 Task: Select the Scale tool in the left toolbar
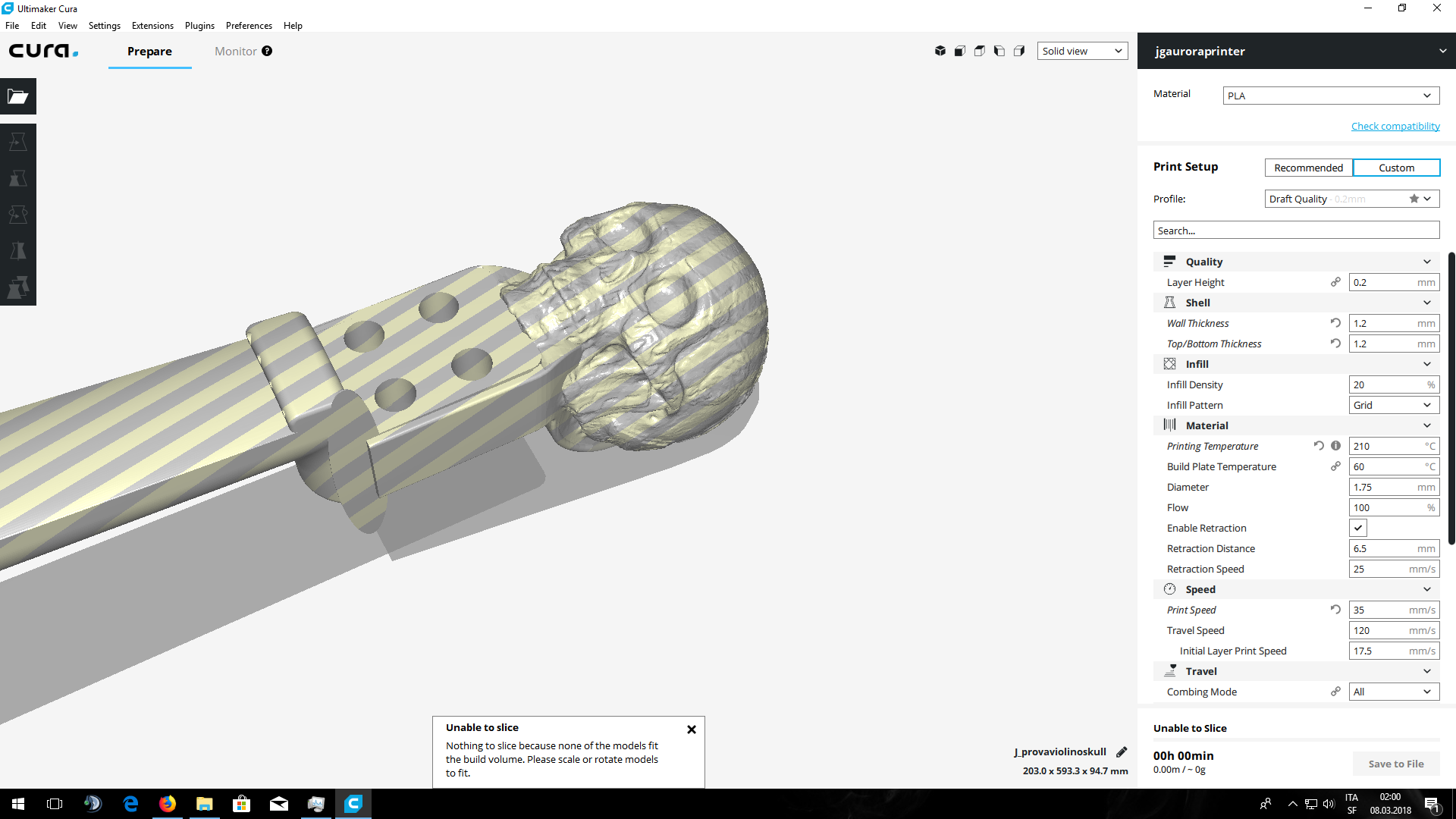click(x=18, y=178)
